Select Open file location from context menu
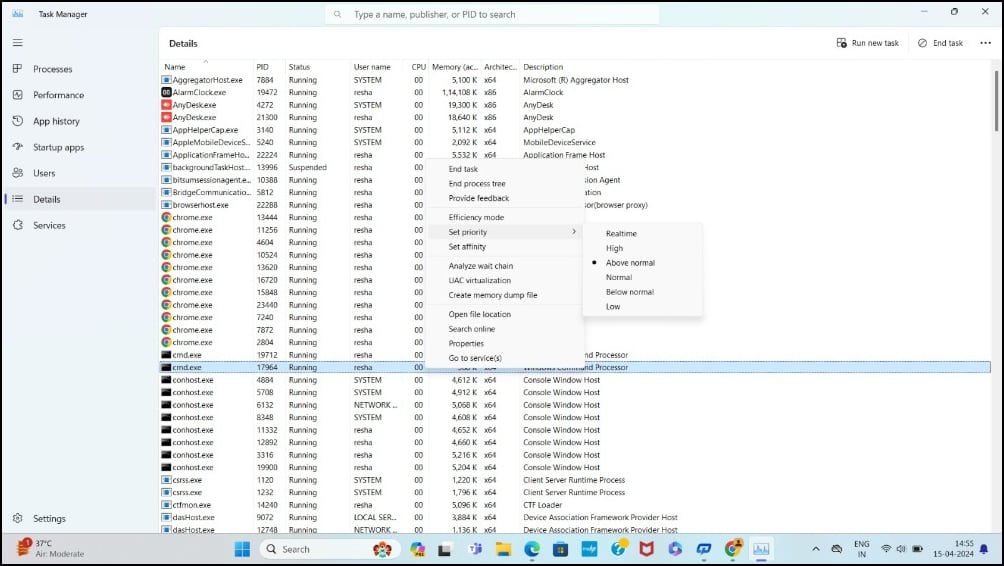This screenshot has width=1004, height=566. coord(479,314)
